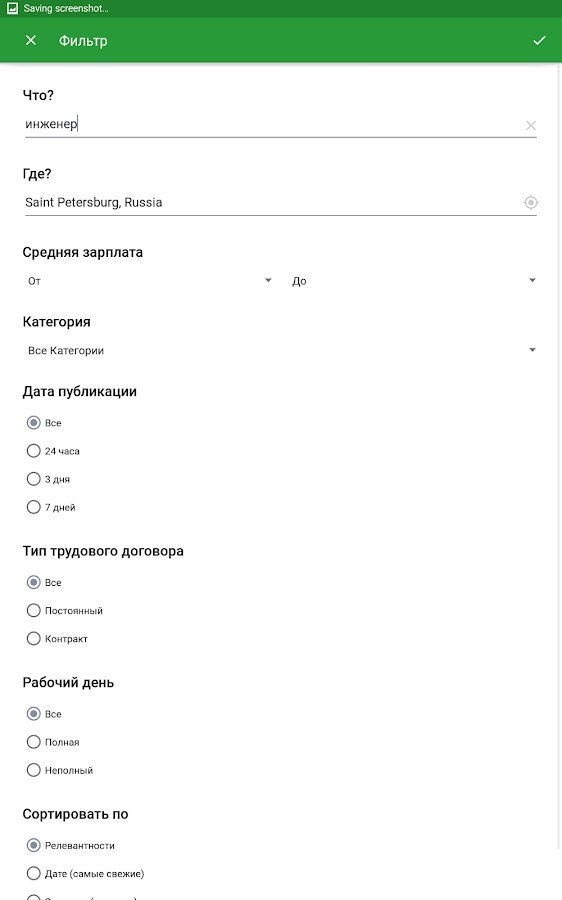Viewport: 562px width, 900px height.
Task: Select 7 дней publication date
Action: coord(51,507)
